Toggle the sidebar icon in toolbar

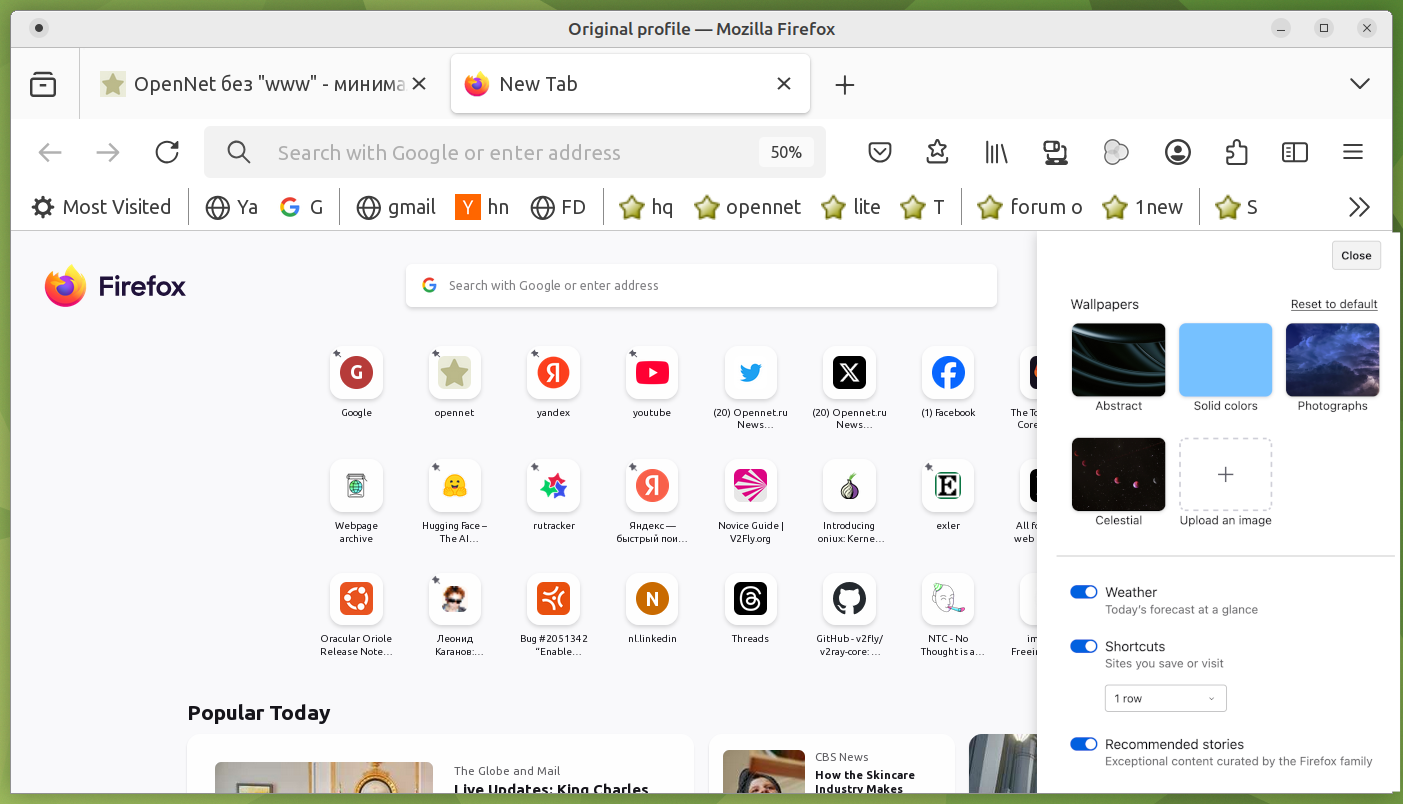coord(1295,152)
